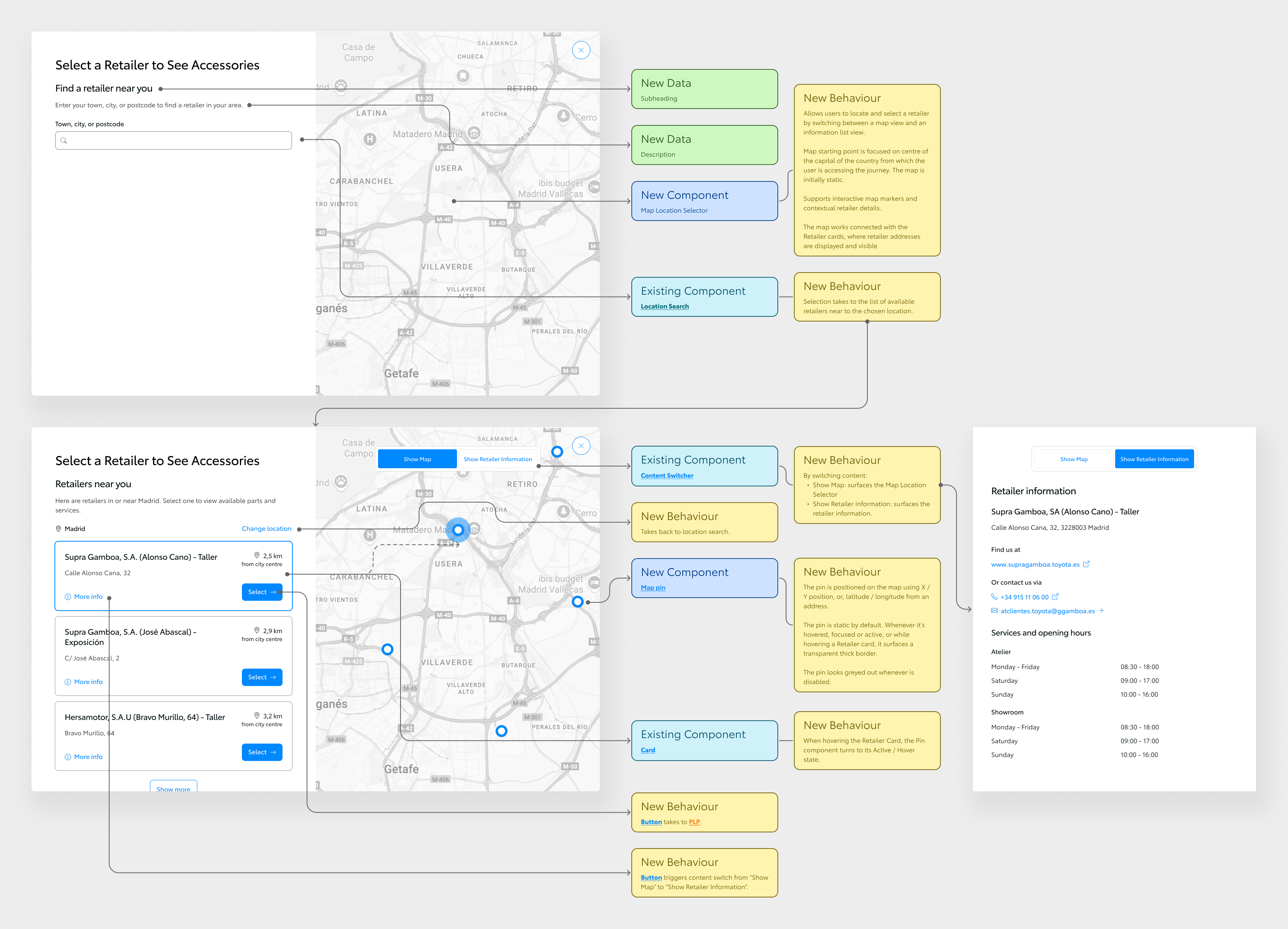Click the ibis budget hotel icon on the top map

[594, 186]
